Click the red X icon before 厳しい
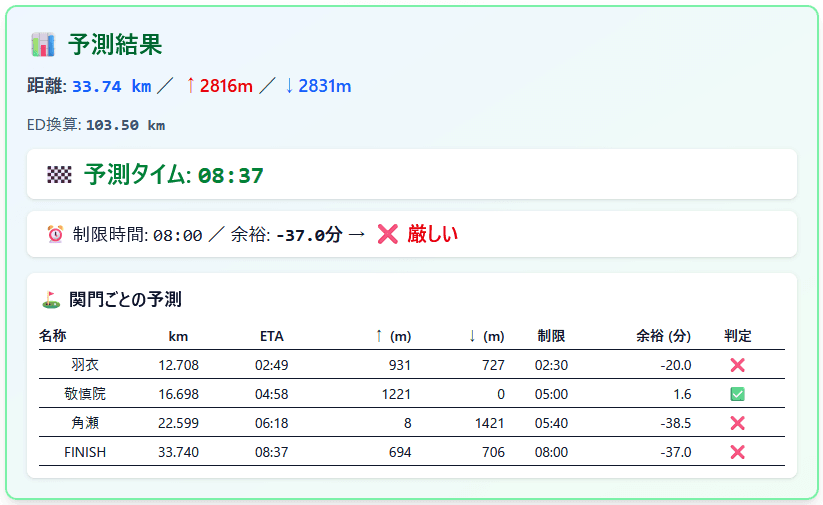The width and height of the screenshot is (823, 505). pyautogui.click(x=388, y=234)
